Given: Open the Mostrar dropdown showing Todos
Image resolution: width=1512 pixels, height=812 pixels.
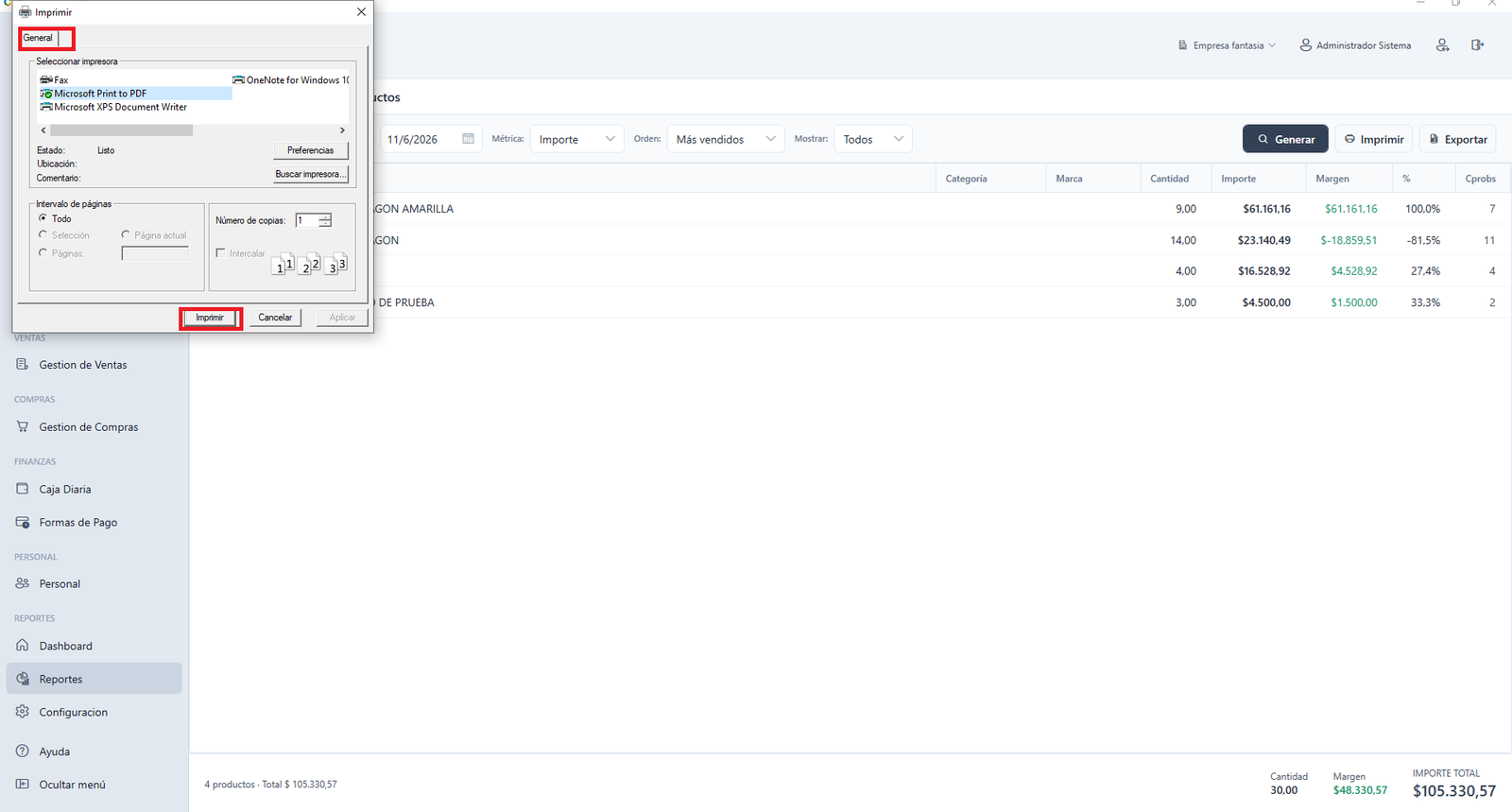Looking at the screenshot, I should [x=873, y=139].
